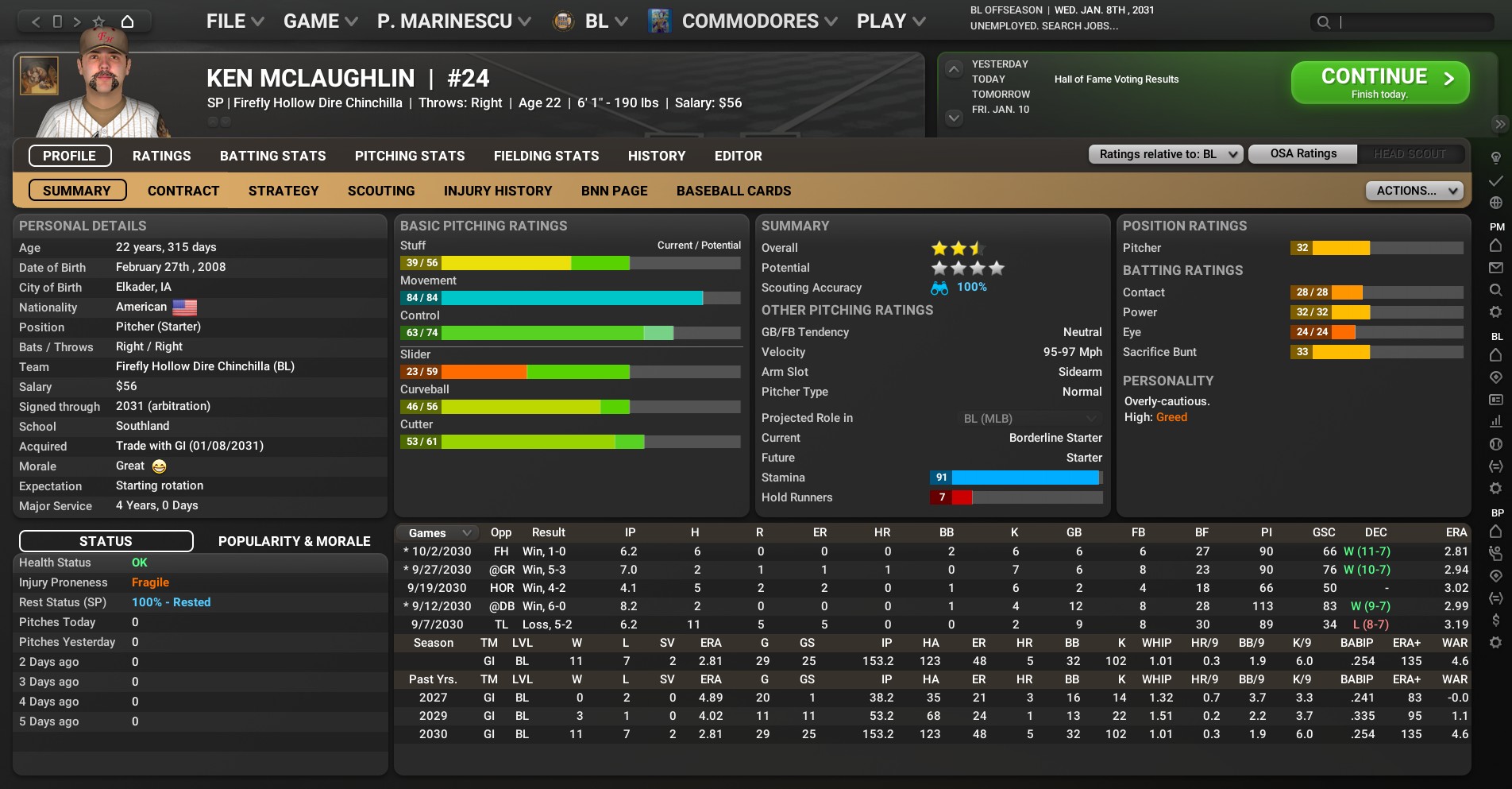Click the magnifier icon in the search box
Image resolution: width=1512 pixels, height=789 pixels.
[1324, 22]
